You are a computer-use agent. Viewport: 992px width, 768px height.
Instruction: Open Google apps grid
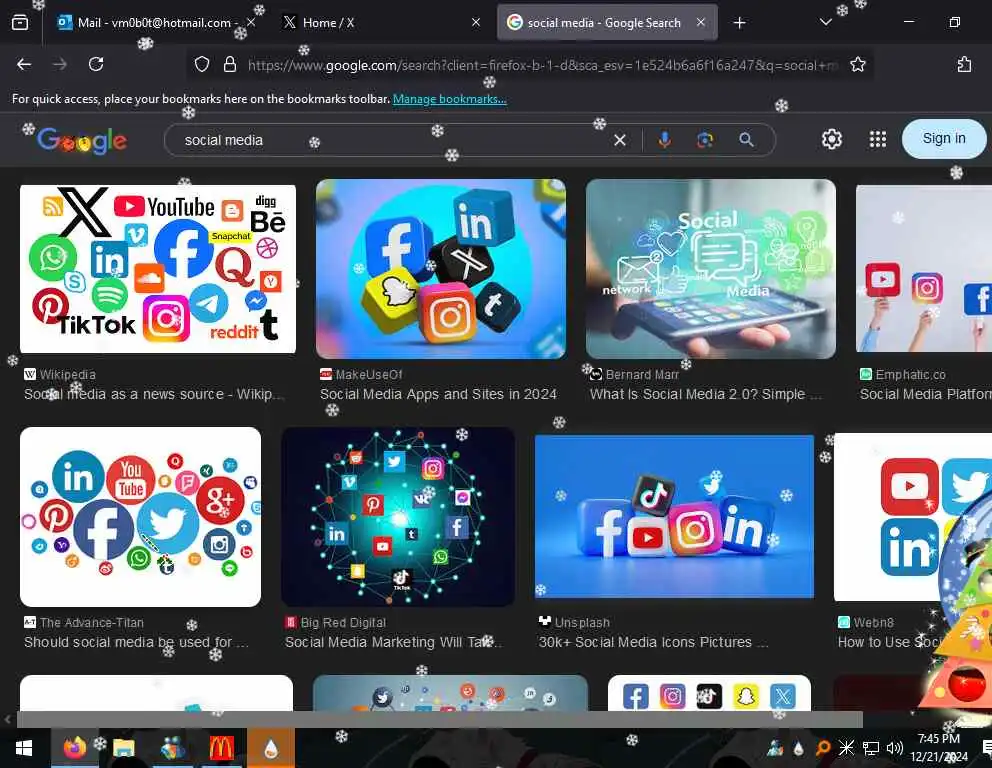pyautogui.click(x=877, y=139)
